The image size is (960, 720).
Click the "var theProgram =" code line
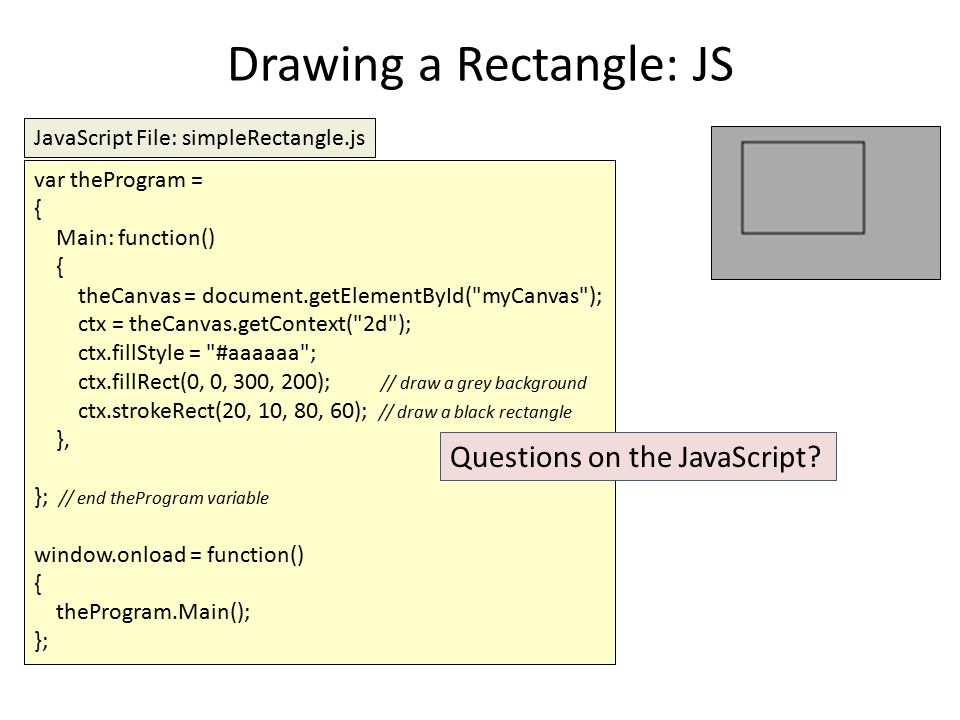tap(118, 180)
